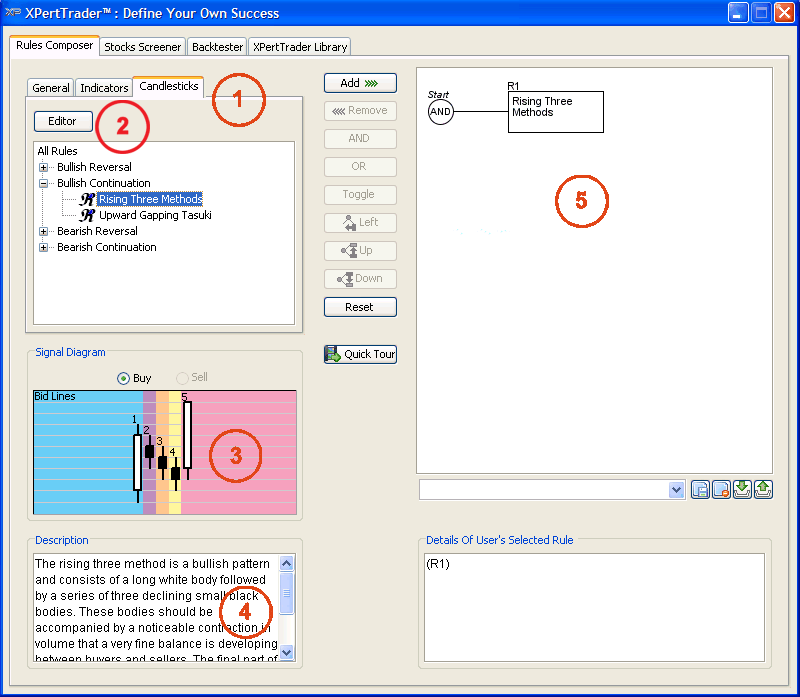
Task: Expand the Bearish Reversal tree node
Action: [x=44, y=231]
